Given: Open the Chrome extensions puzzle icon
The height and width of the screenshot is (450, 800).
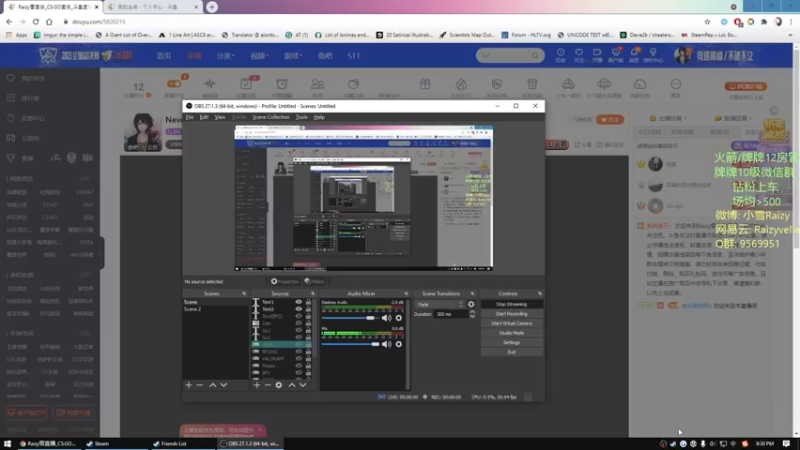Looking at the screenshot, I should [x=764, y=22].
